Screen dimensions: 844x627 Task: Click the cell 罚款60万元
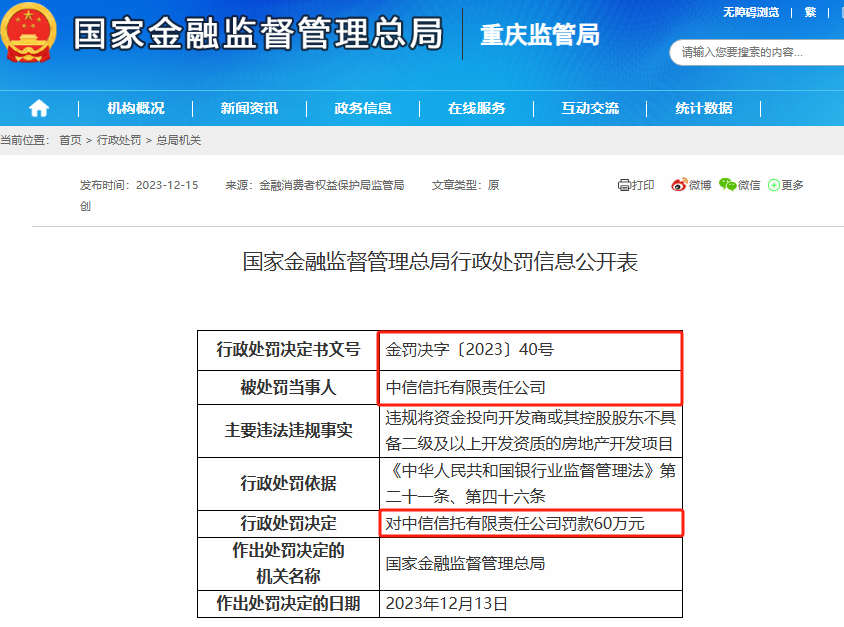tap(531, 523)
